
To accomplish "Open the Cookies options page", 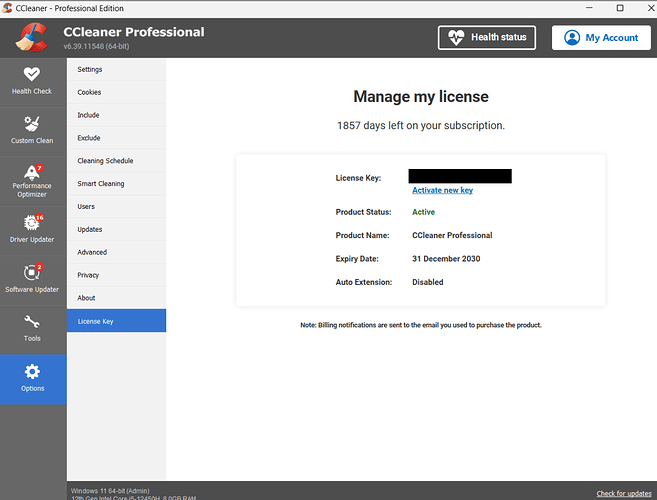I will pyautogui.click(x=89, y=92).
